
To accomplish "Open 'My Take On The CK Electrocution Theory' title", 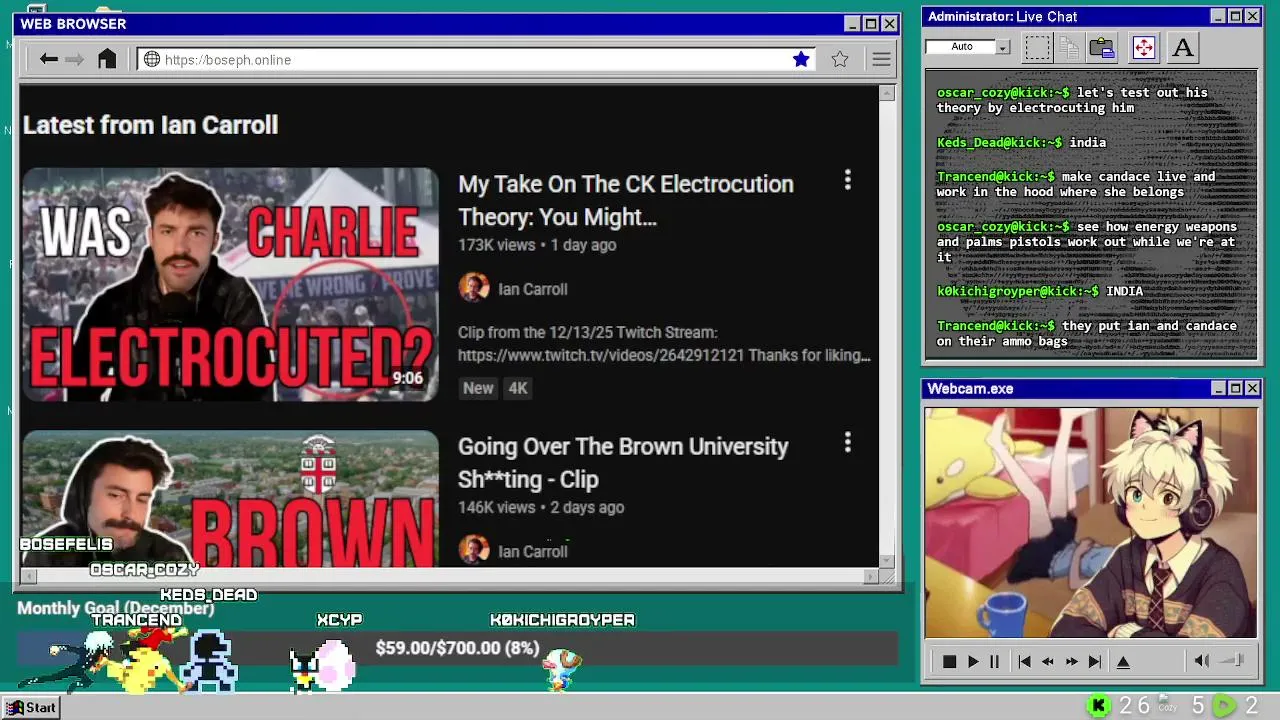I will pos(626,200).
